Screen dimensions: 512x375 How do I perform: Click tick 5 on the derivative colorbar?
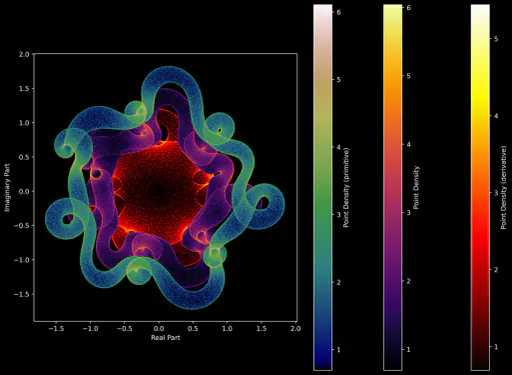[496, 39]
